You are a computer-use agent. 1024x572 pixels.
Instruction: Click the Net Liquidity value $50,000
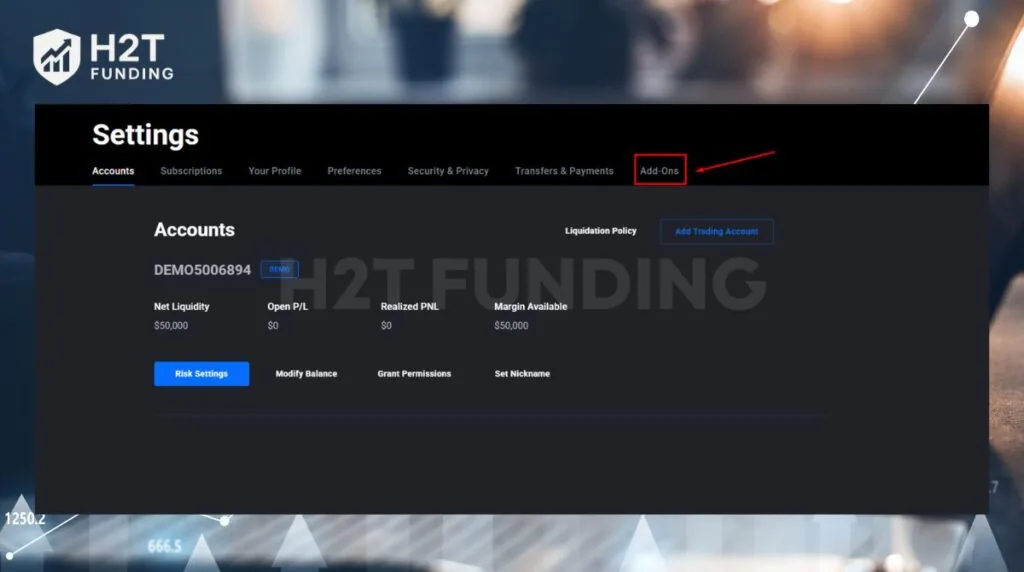pyautogui.click(x=171, y=325)
